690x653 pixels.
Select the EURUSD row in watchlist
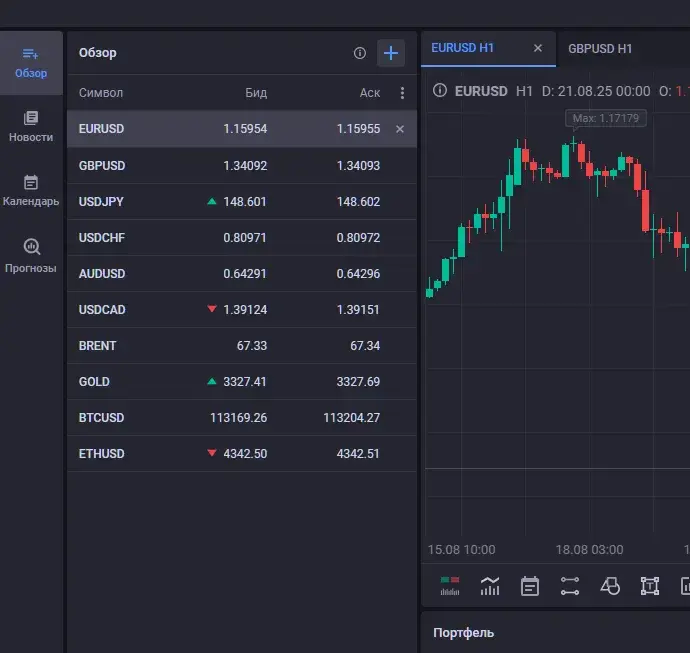pos(242,129)
